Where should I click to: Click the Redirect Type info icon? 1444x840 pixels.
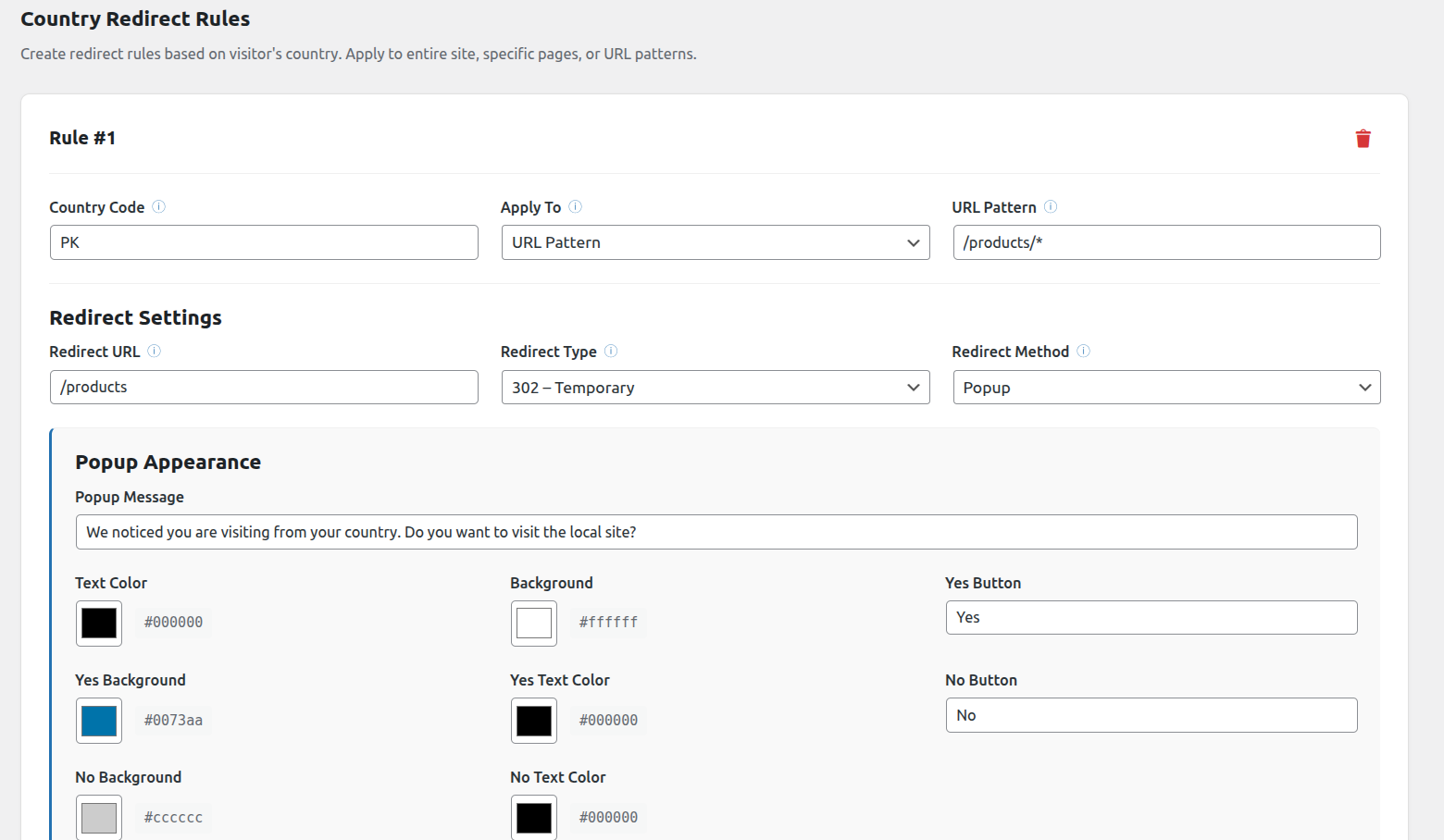(x=611, y=351)
